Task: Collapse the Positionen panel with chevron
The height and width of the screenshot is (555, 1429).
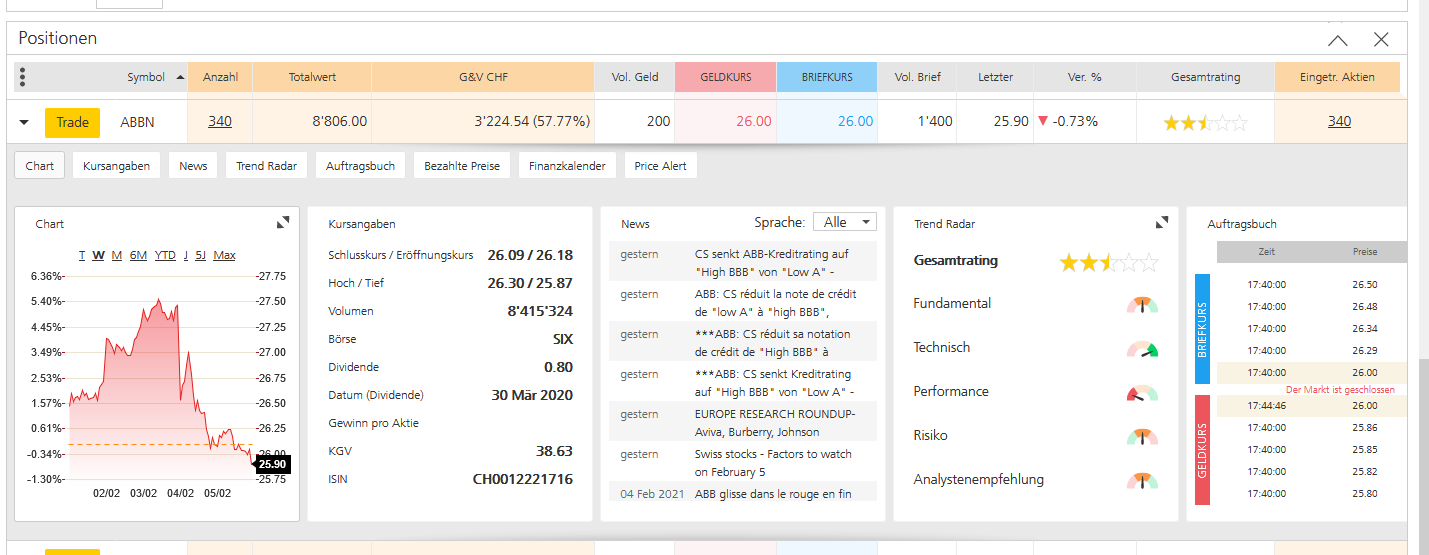Action: 1337,39
